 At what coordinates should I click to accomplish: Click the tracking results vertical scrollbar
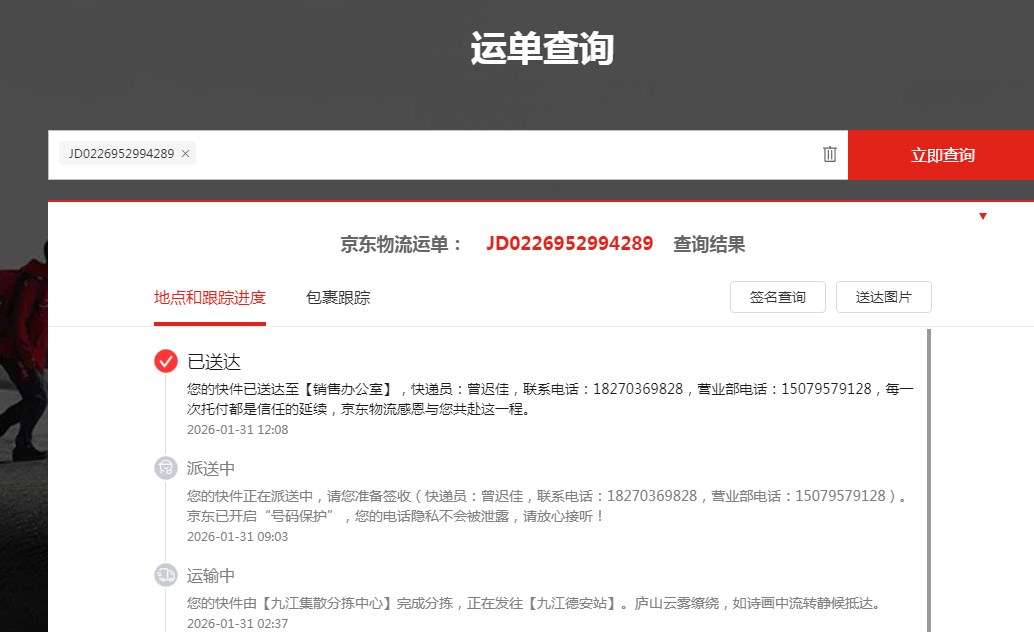coord(929,480)
